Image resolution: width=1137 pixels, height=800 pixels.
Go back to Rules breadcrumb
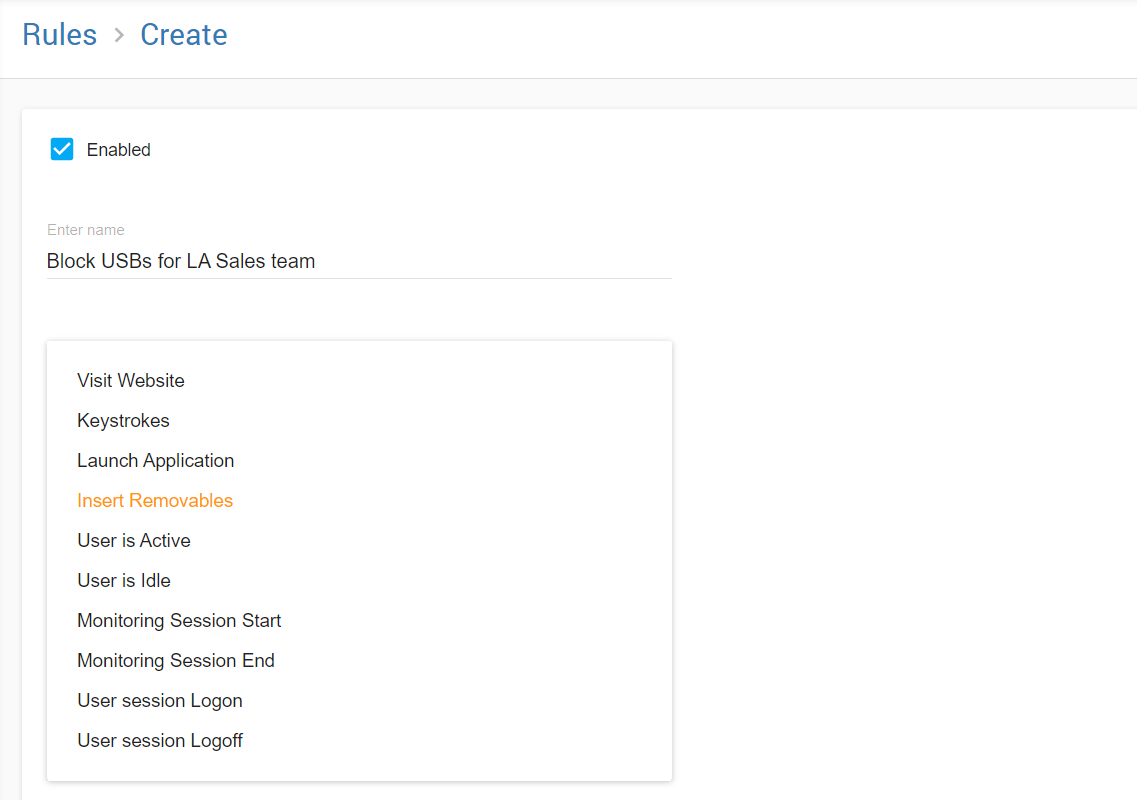pos(60,35)
